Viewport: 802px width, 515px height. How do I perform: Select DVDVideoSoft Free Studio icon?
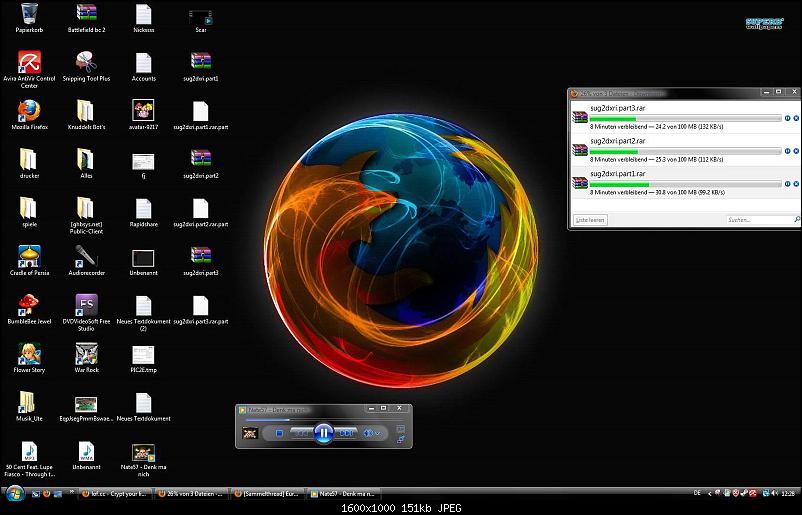pos(86,312)
